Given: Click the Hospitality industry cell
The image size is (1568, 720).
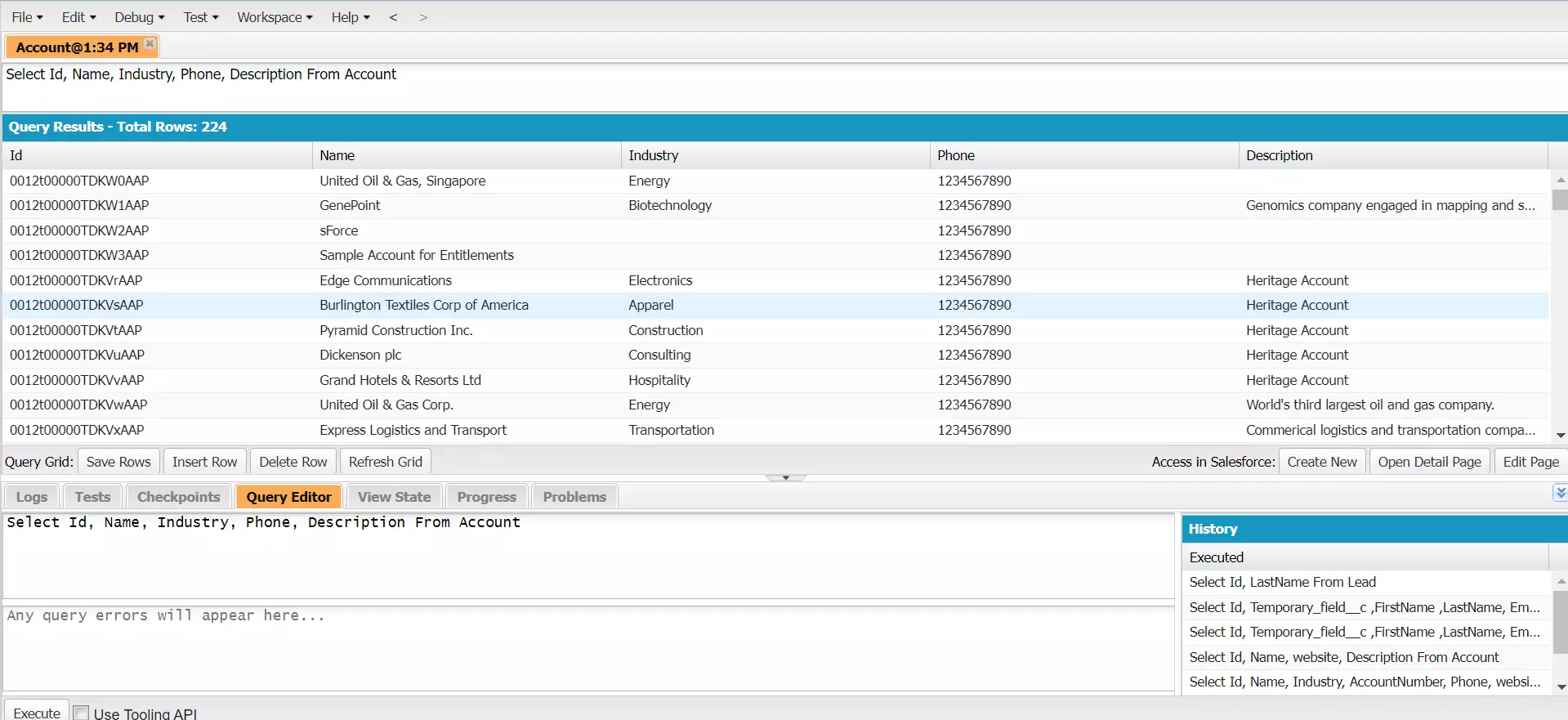Looking at the screenshot, I should pos(775,380).
